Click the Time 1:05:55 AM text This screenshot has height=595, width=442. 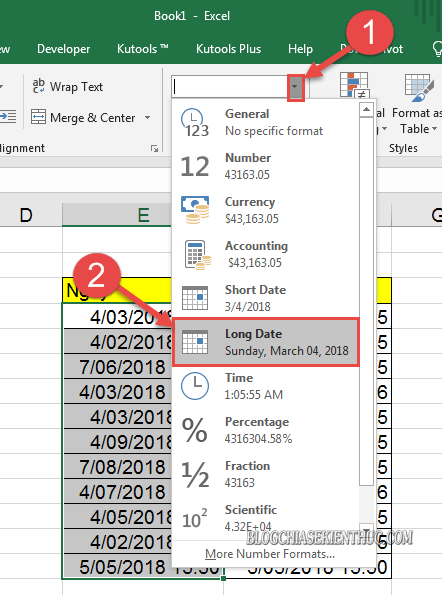(253, 395)
